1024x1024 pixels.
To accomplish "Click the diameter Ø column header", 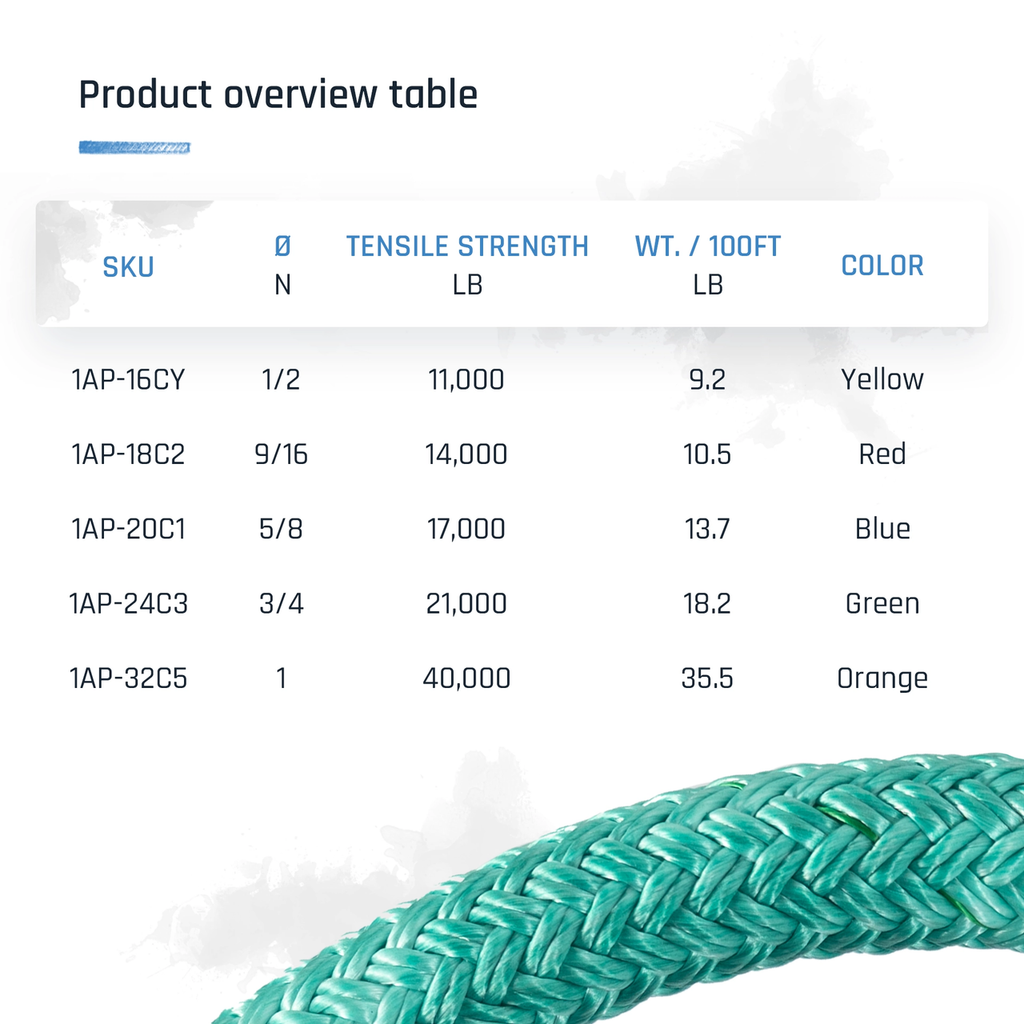I will tap(282, 247).
